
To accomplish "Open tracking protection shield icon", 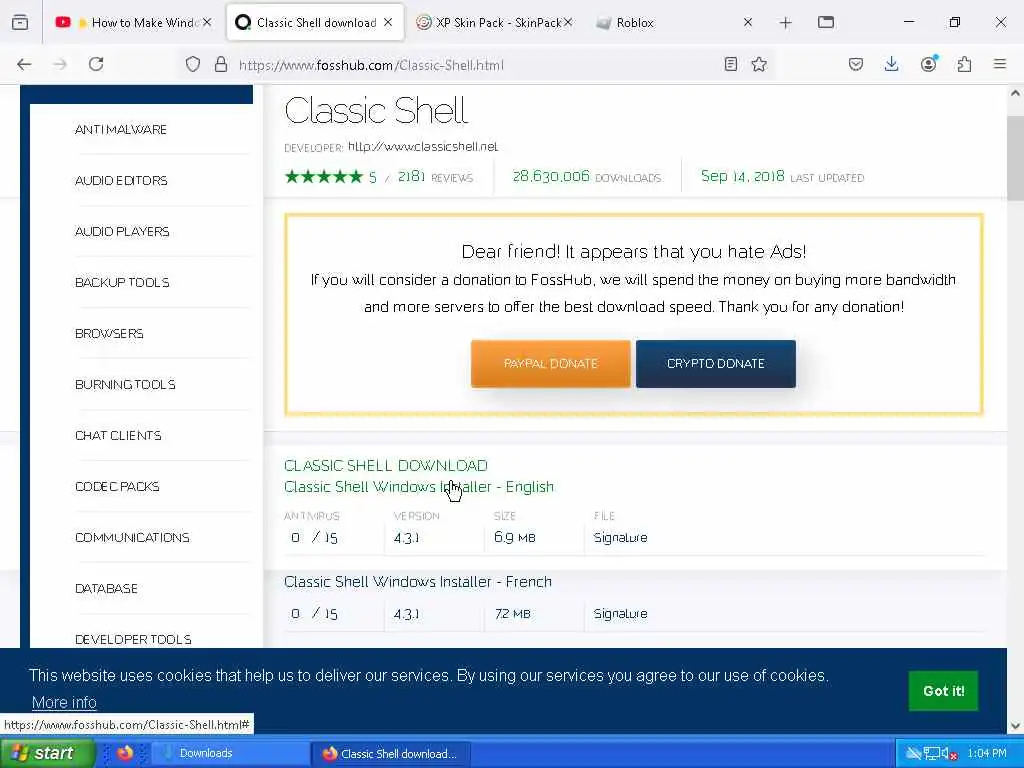I will [193, 65].
